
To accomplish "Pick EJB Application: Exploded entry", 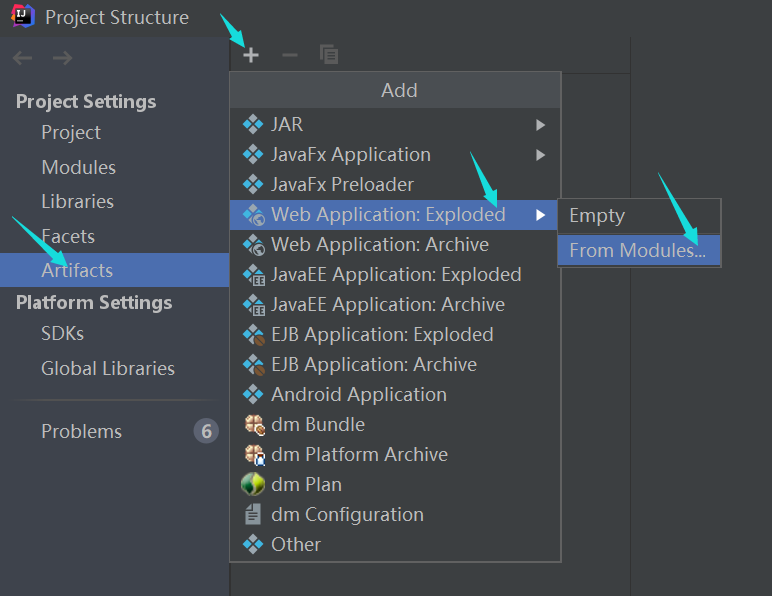I will coord(395,335).
